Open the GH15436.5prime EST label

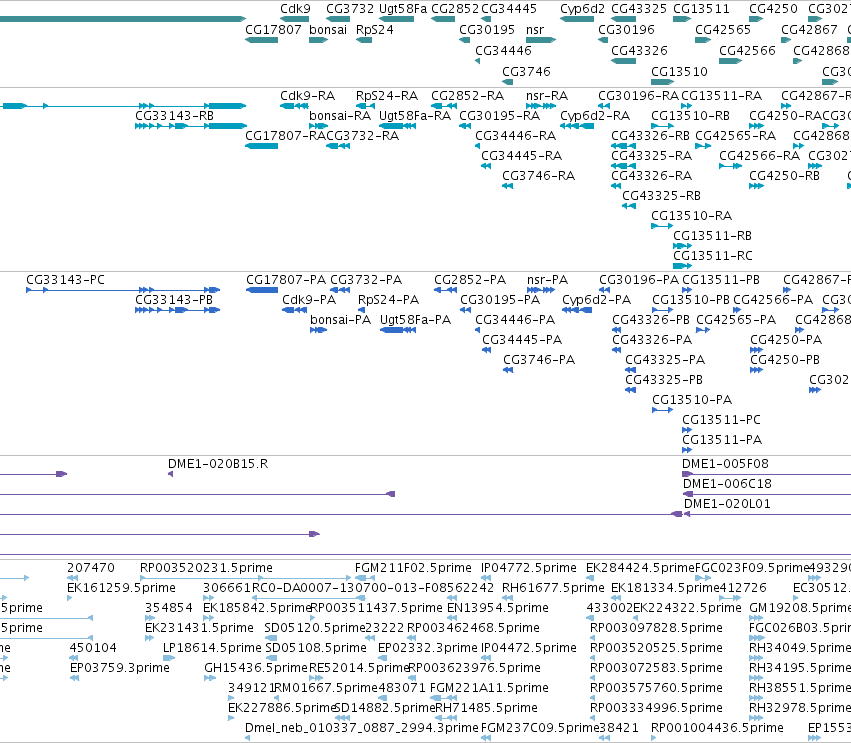click(x=256, y=668)
